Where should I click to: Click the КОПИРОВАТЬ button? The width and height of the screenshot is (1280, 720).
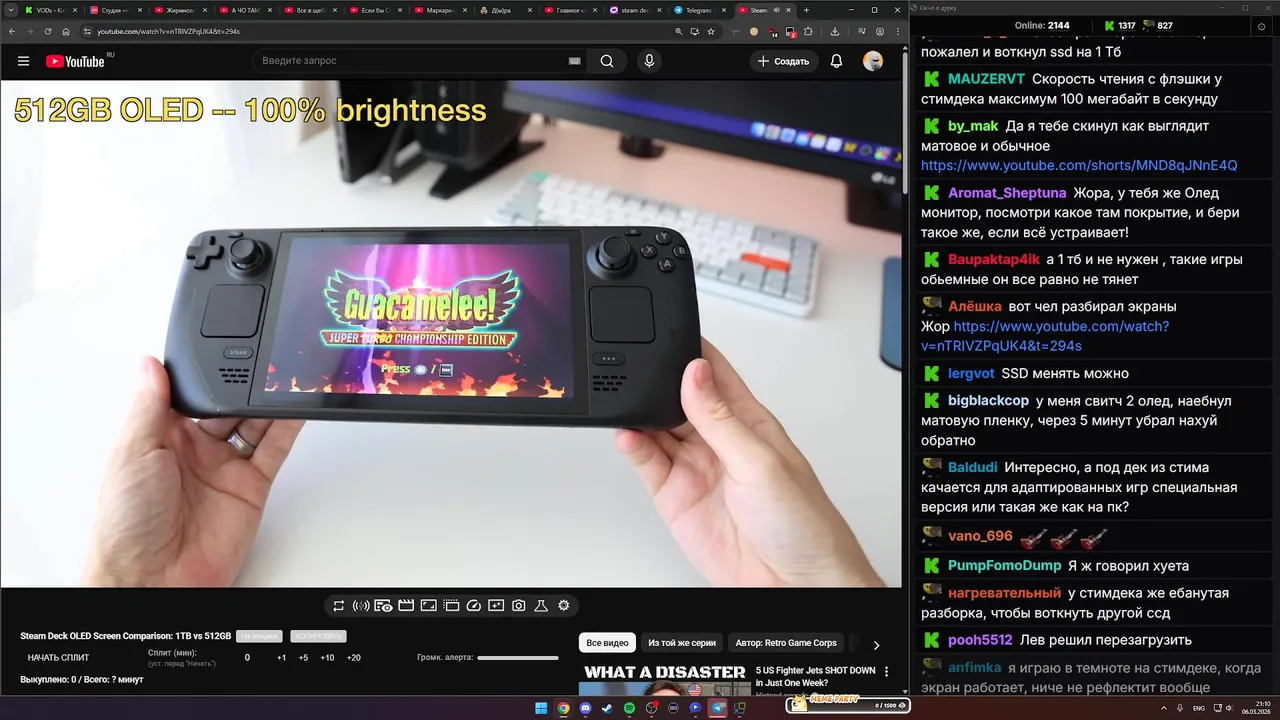(318, 636)
